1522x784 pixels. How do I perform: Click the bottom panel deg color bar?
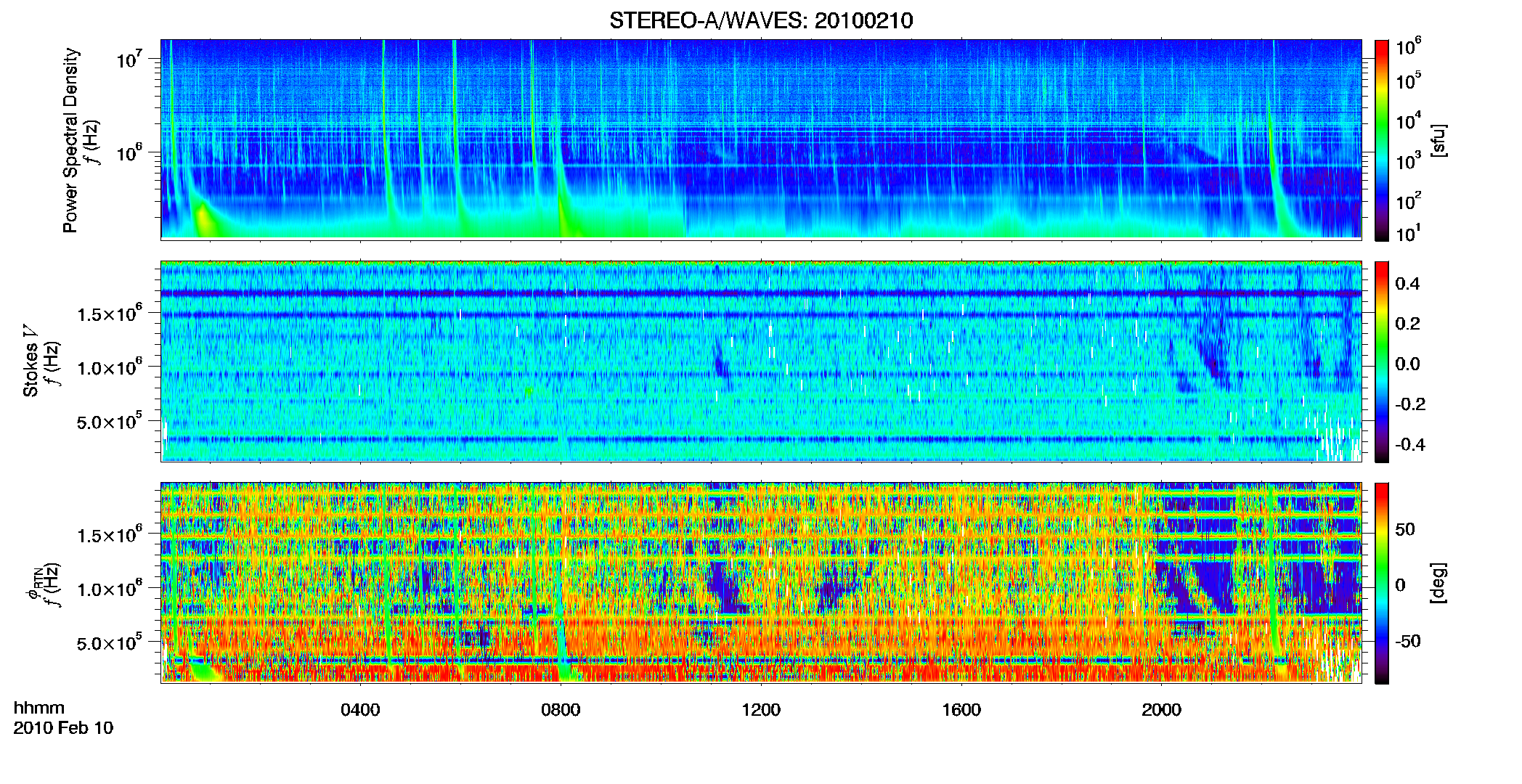pyautogui.click(x=1382, y=583)
